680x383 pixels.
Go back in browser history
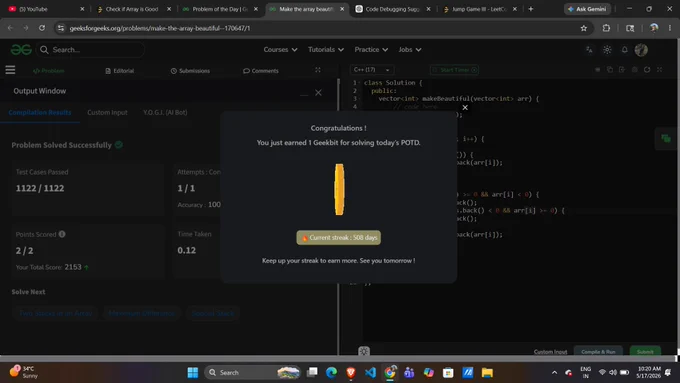click(x=10, y=28)
